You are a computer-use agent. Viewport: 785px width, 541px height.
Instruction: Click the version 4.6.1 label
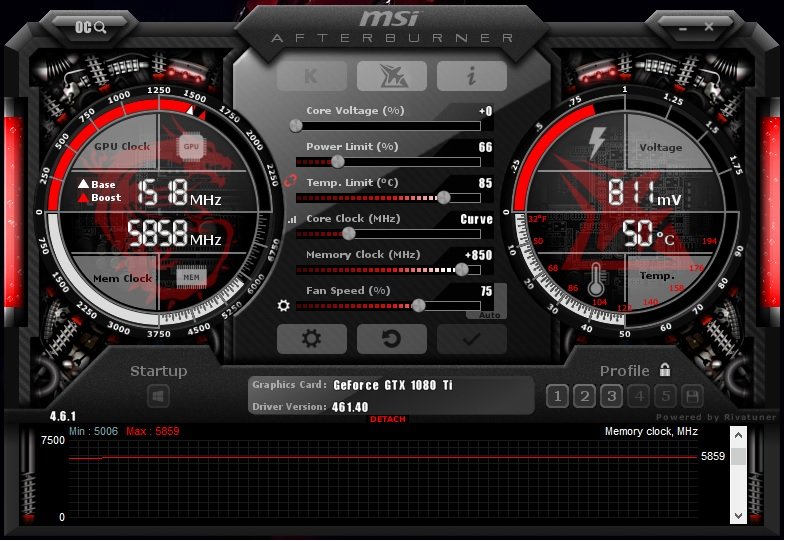point(63,416)
